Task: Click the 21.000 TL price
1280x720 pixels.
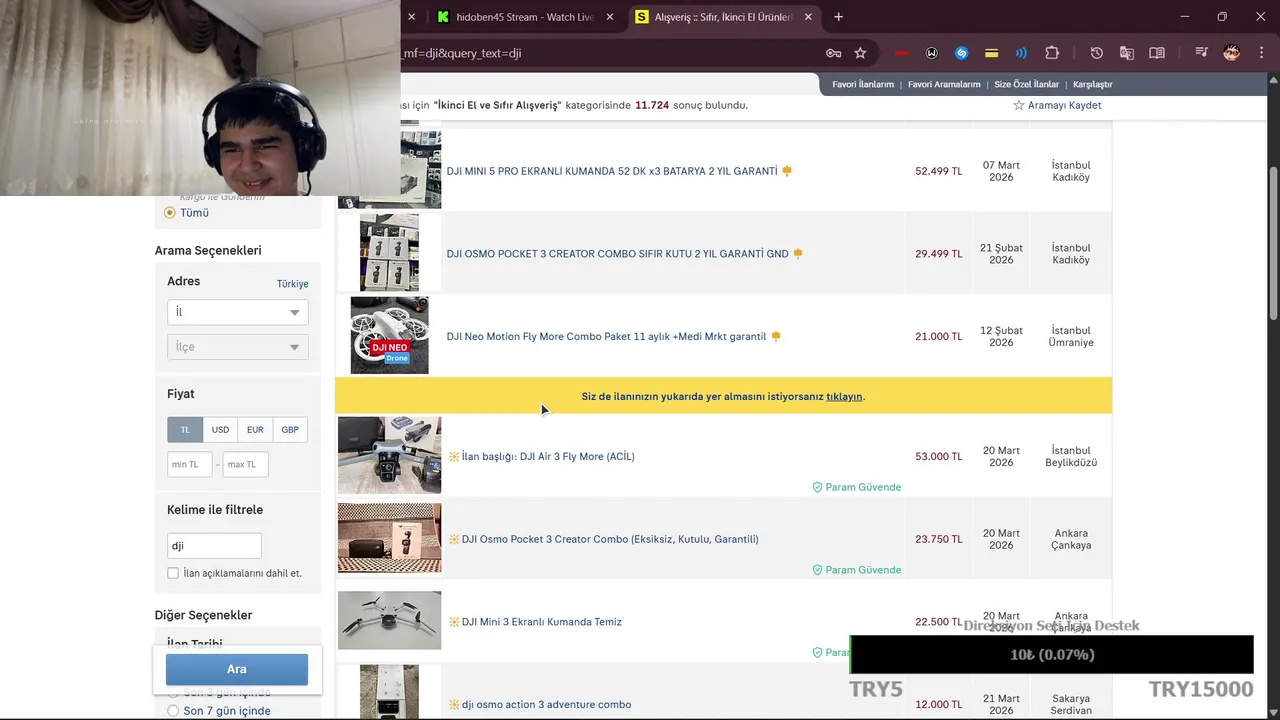Action: (938, 337)
